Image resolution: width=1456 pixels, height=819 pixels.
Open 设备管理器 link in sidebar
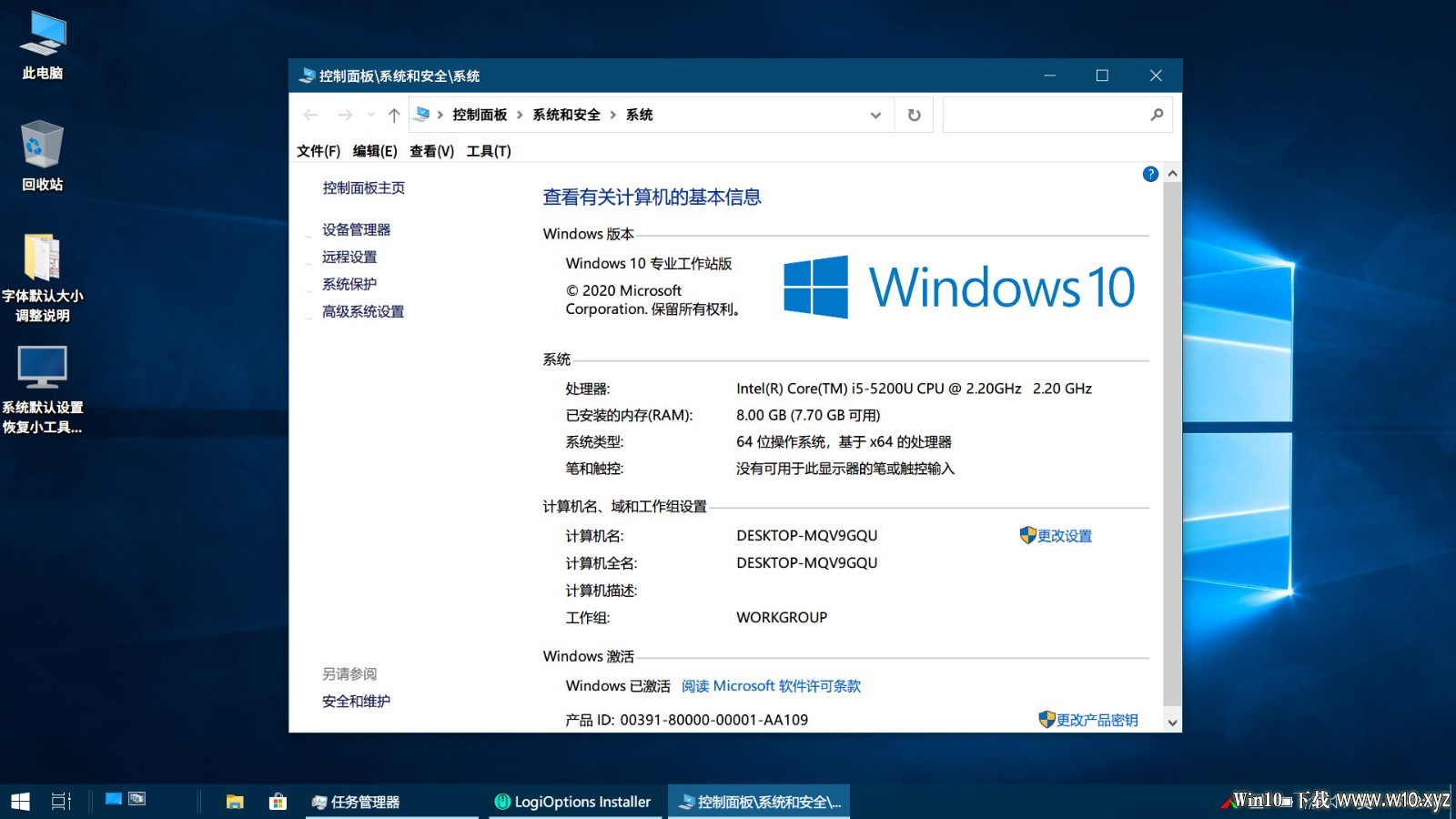pos(356,229)
